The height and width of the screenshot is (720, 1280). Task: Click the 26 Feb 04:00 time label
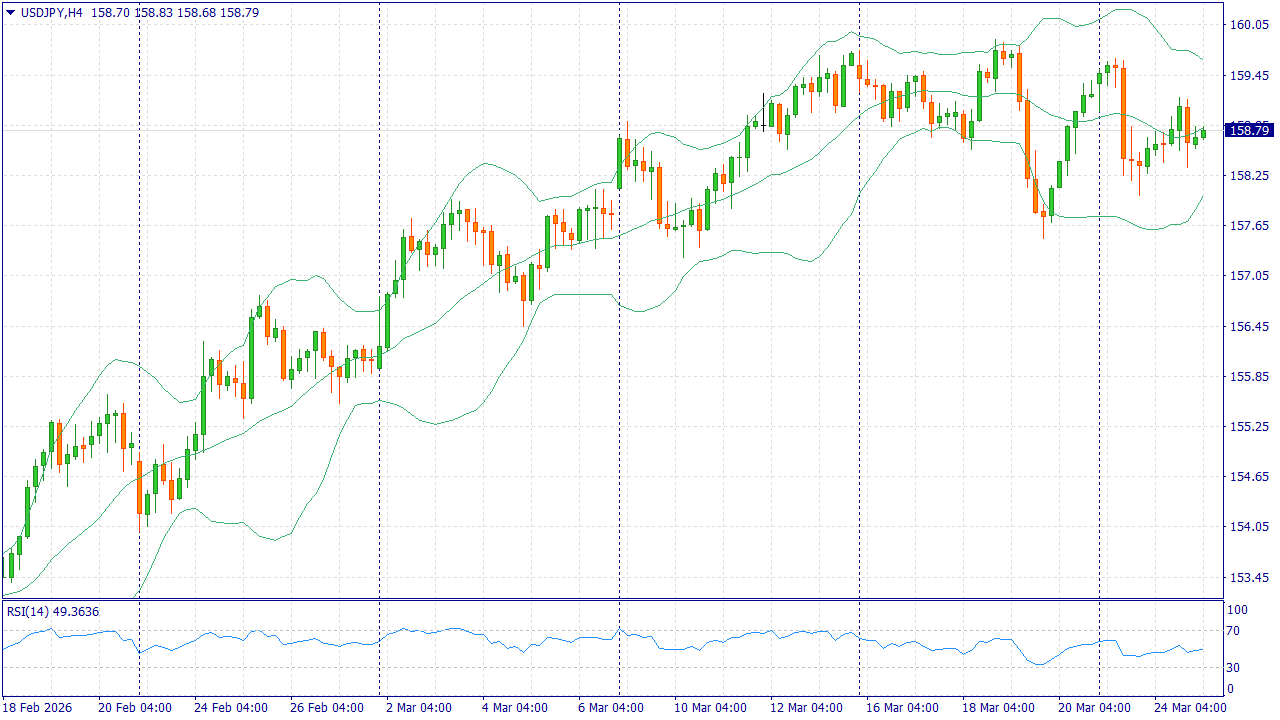(326, 708)
